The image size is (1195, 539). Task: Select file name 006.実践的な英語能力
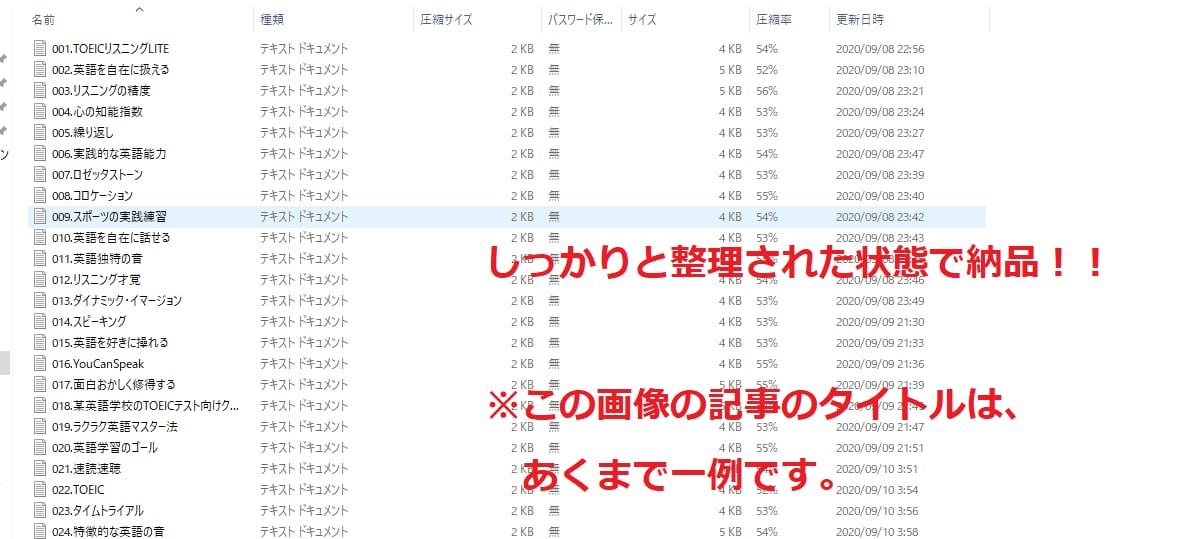click(x=109, y=153)
